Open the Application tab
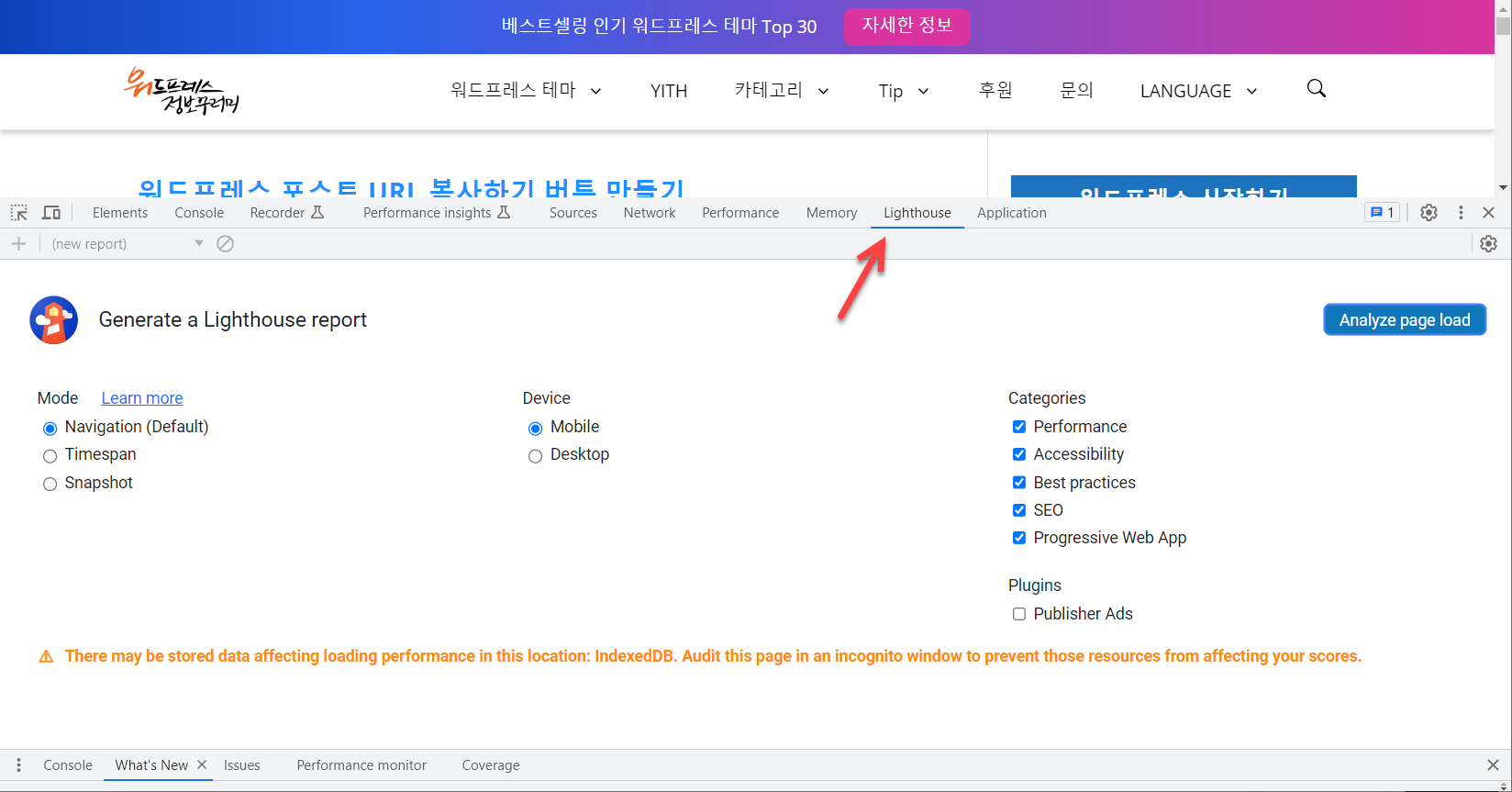Image resolution: width=1512 pixels, height=792 pixels. [x=1012, y=213]
